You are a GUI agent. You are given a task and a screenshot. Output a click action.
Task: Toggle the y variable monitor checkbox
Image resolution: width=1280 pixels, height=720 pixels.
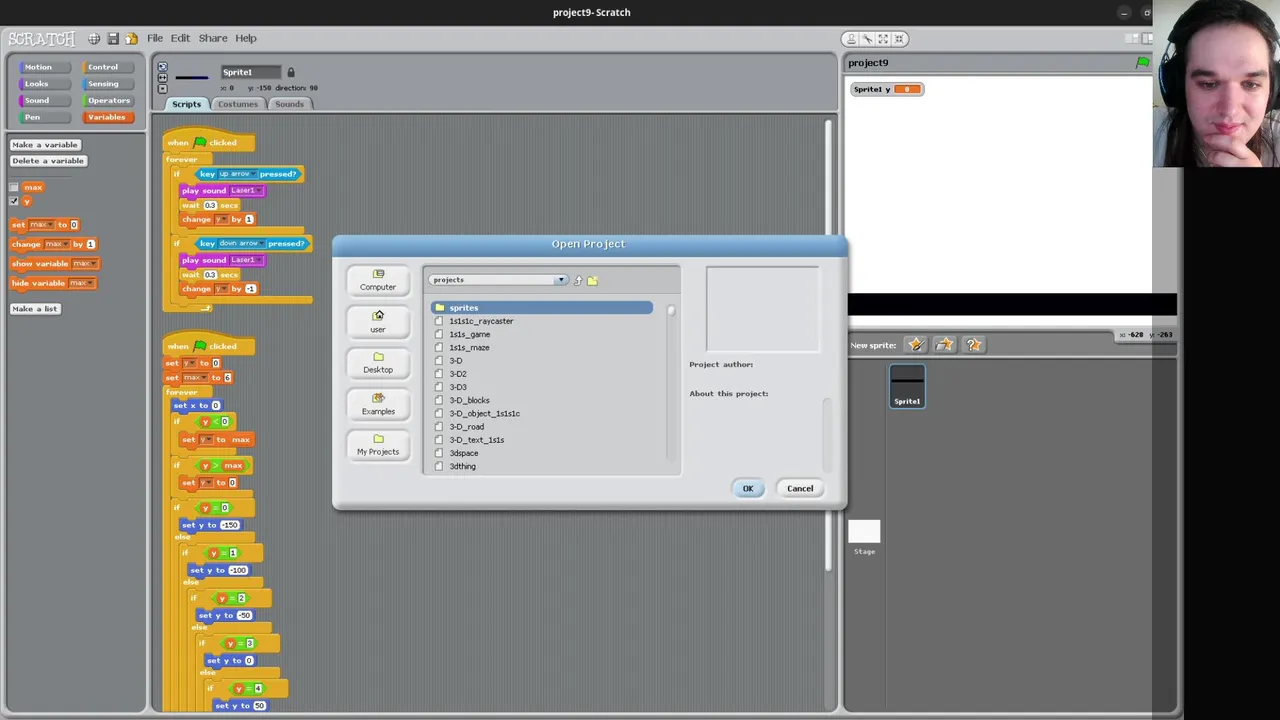[14, 202]
